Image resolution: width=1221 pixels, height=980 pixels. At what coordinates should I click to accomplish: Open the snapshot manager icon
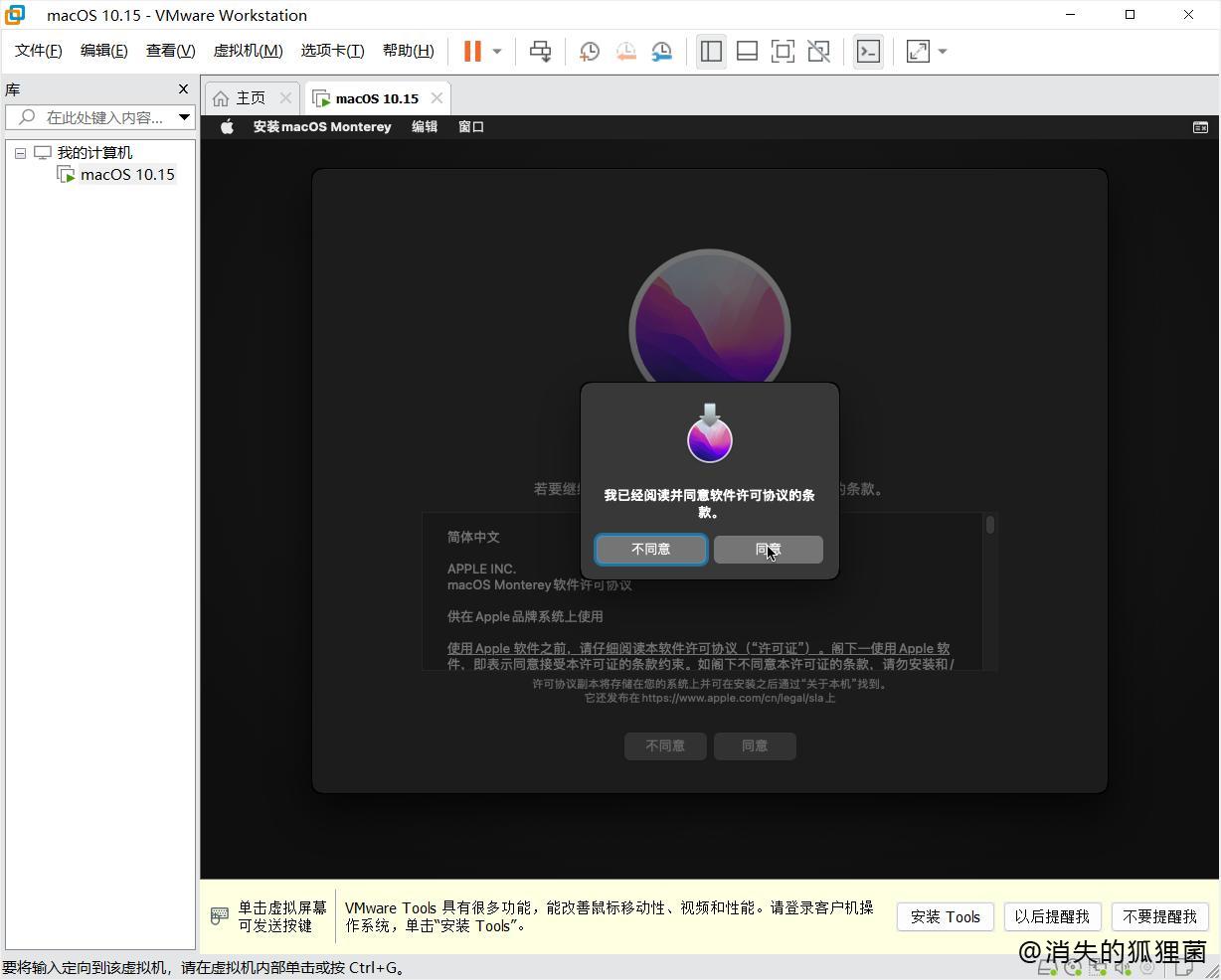click(x=661, y=52)
